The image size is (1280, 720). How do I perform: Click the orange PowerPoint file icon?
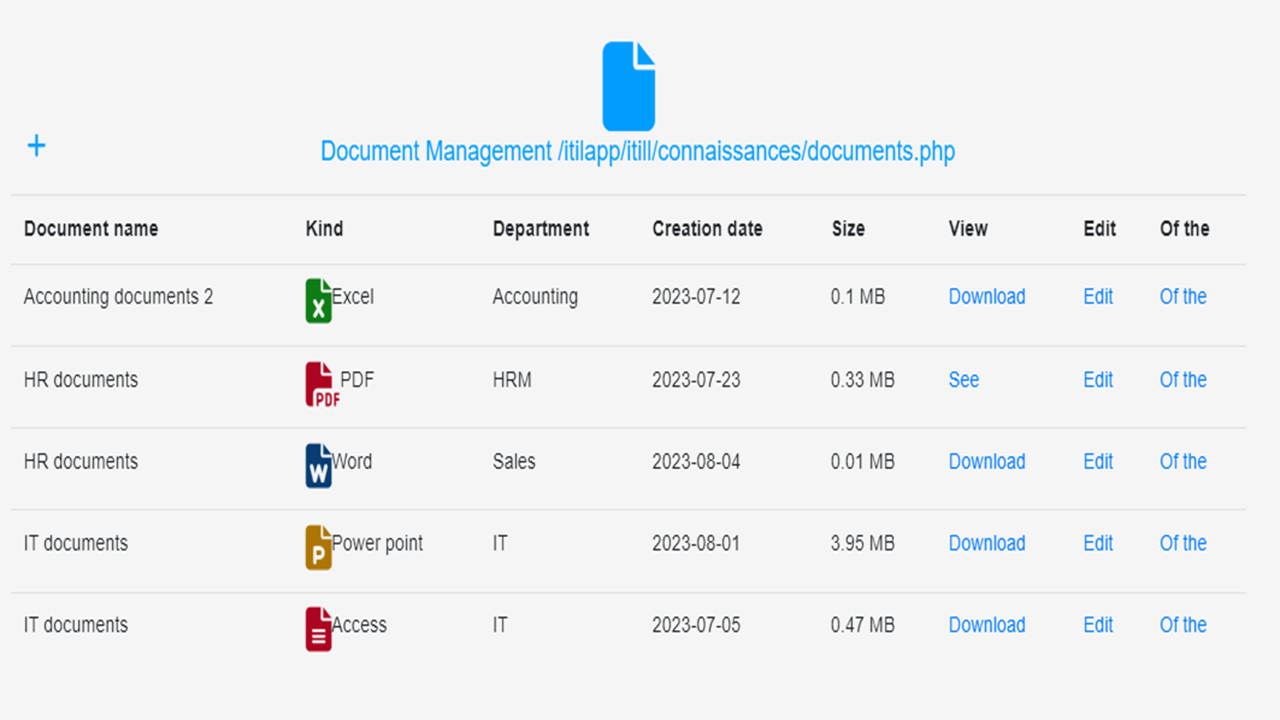tap(318, 548)
